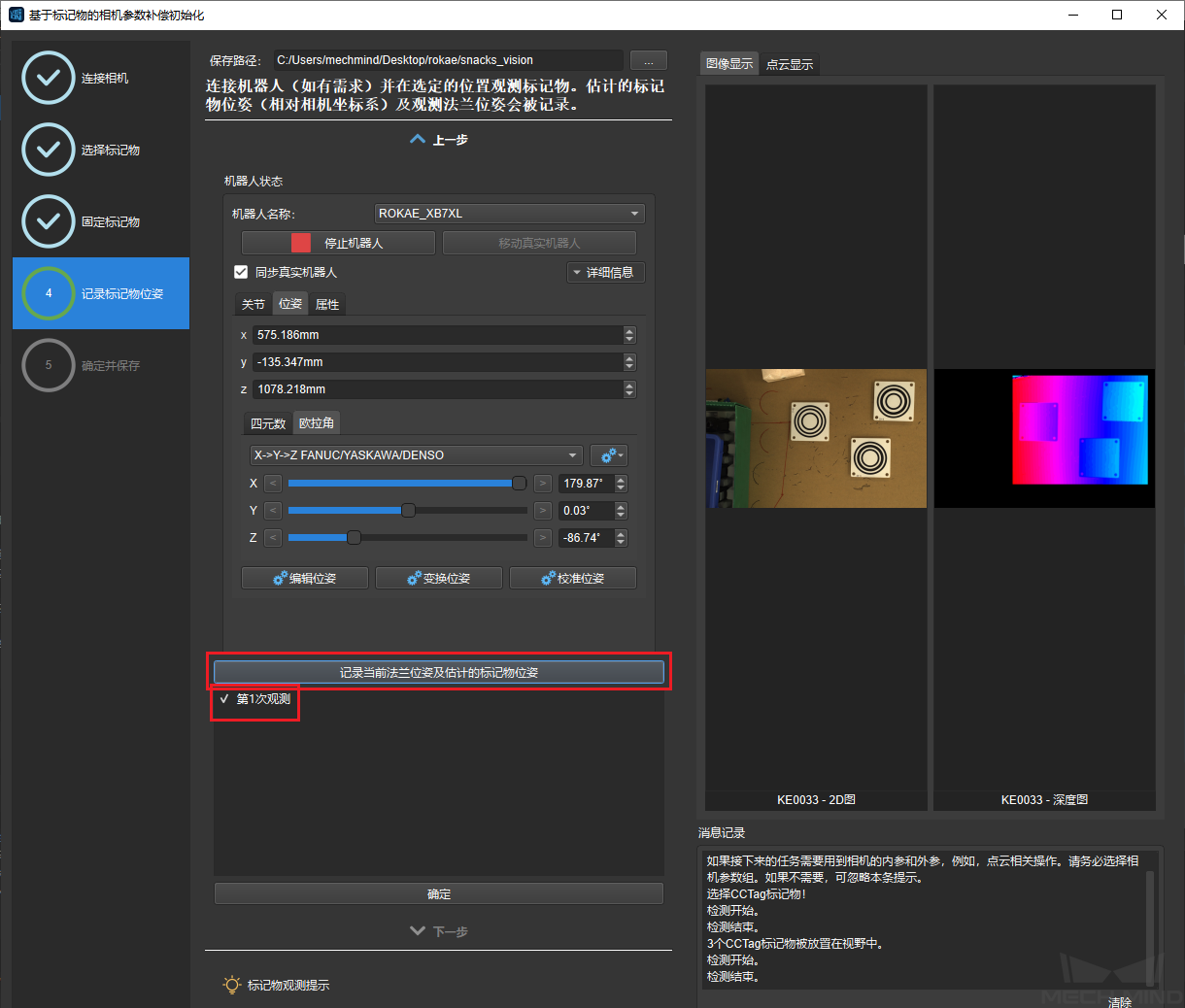Uncheck 同步真实机器人 checkbox
This screenshot has height=1008, width=1185.
[242, 272]
